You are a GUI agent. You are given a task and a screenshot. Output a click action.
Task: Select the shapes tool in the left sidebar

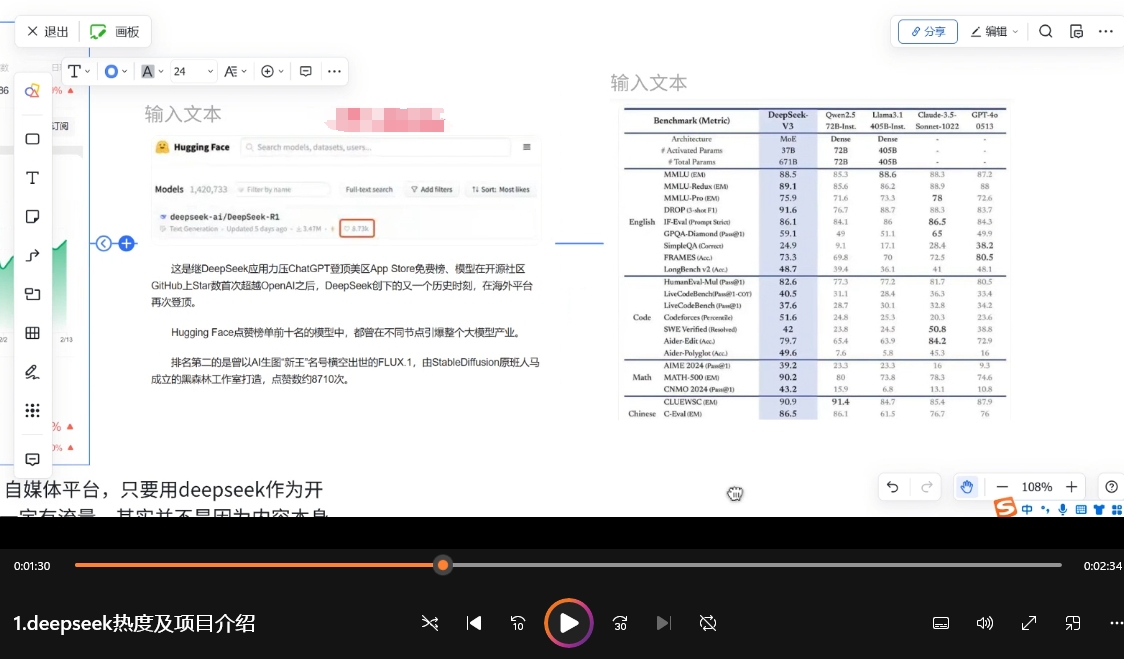[32, 91]
